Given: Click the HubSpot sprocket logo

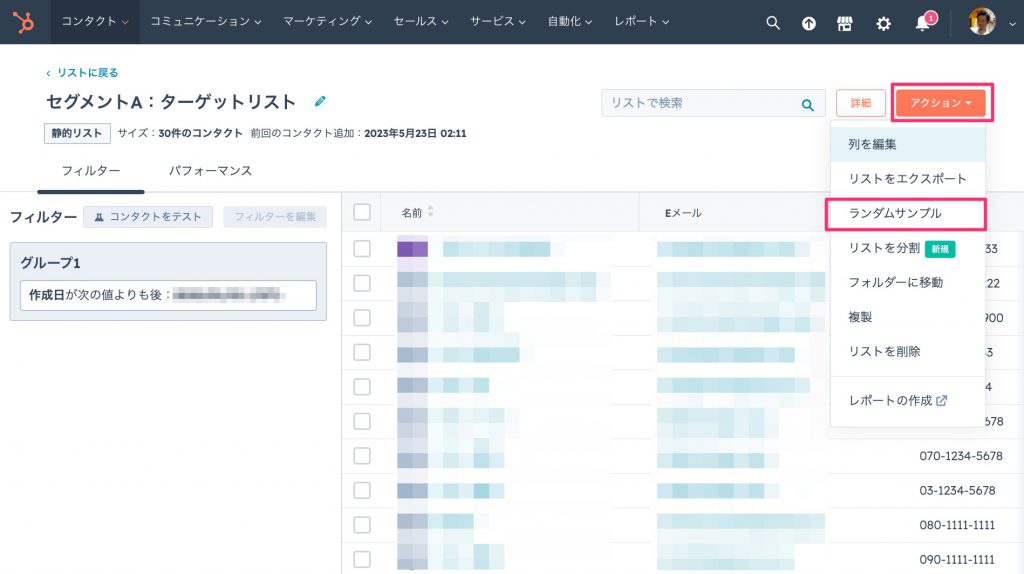Looking at the screenshot, I should tap(24, 22).
